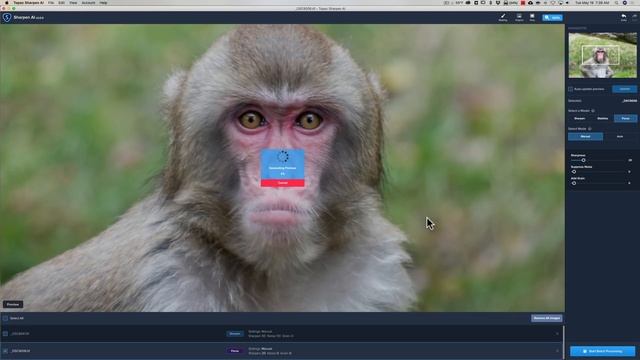The image size is (640, 360).
Task: Click the Sharpness slider handle
Action: coord(583,160)
